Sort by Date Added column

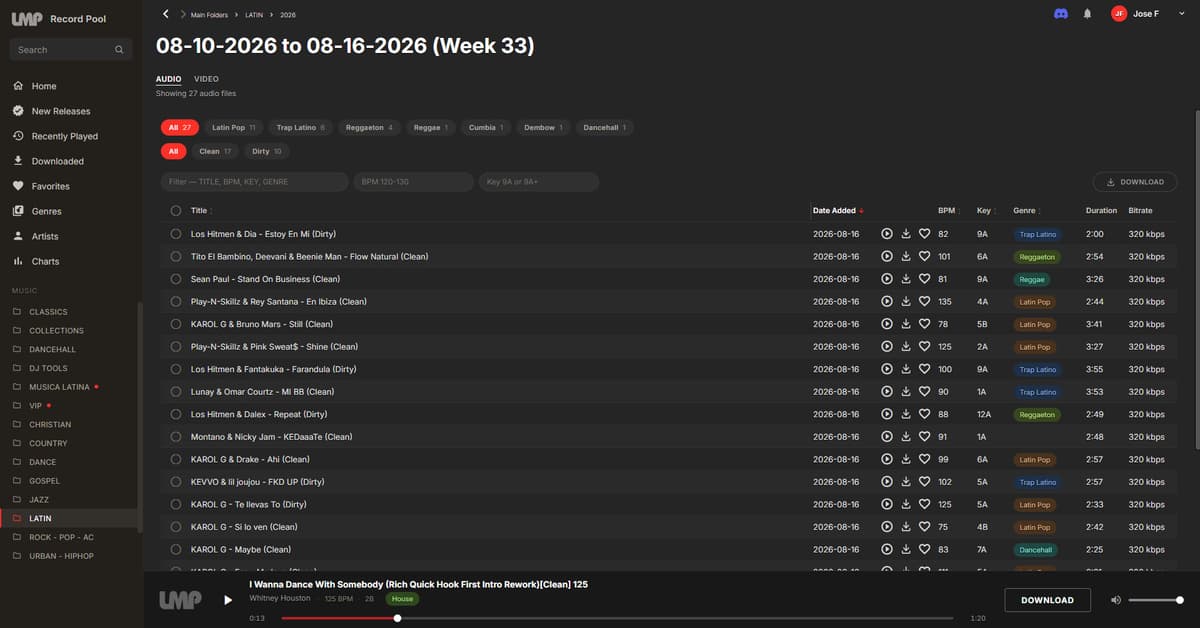(x=838, y=211)
